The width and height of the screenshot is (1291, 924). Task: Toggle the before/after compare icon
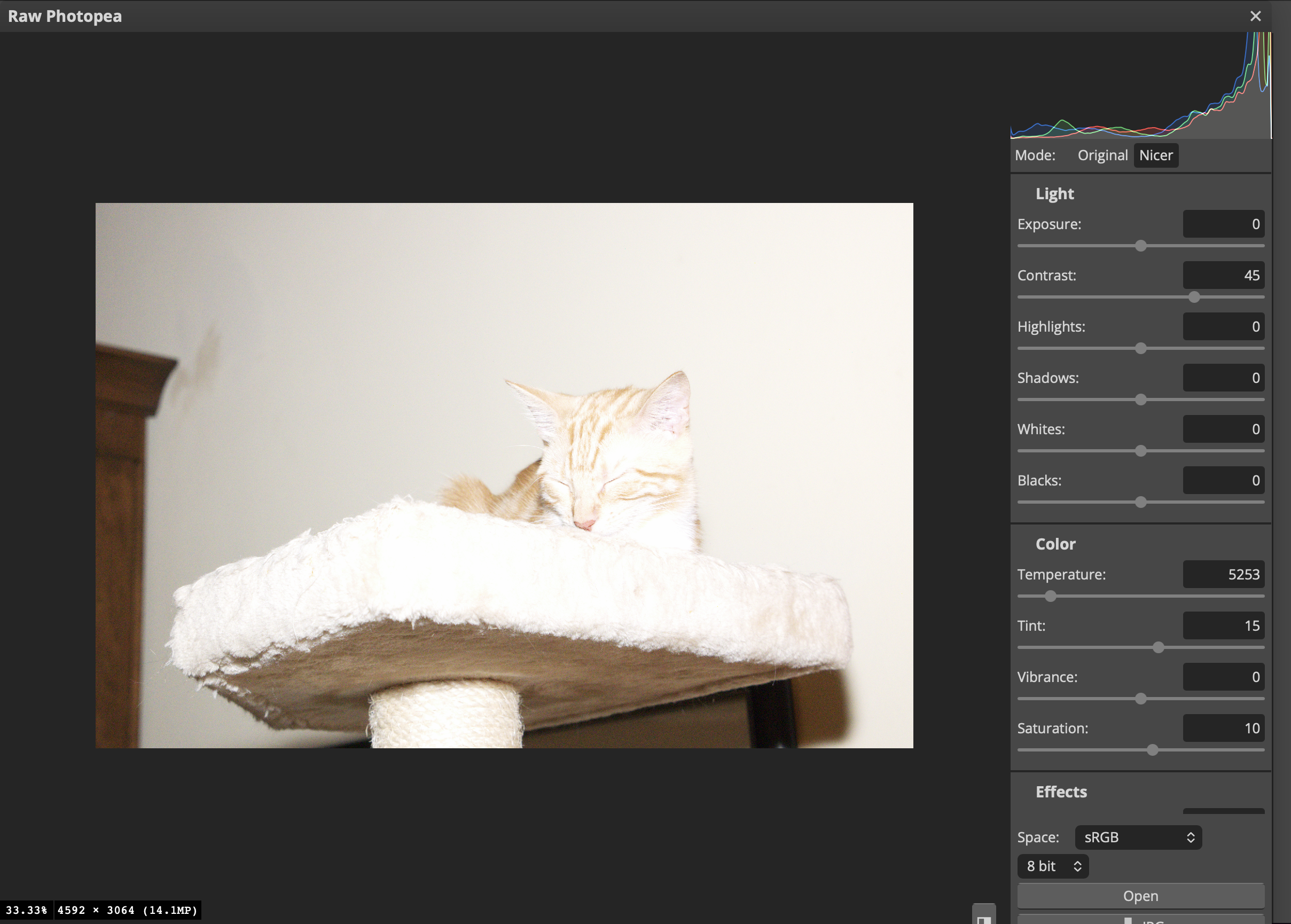pyautogui.click(x=984, y=916)
